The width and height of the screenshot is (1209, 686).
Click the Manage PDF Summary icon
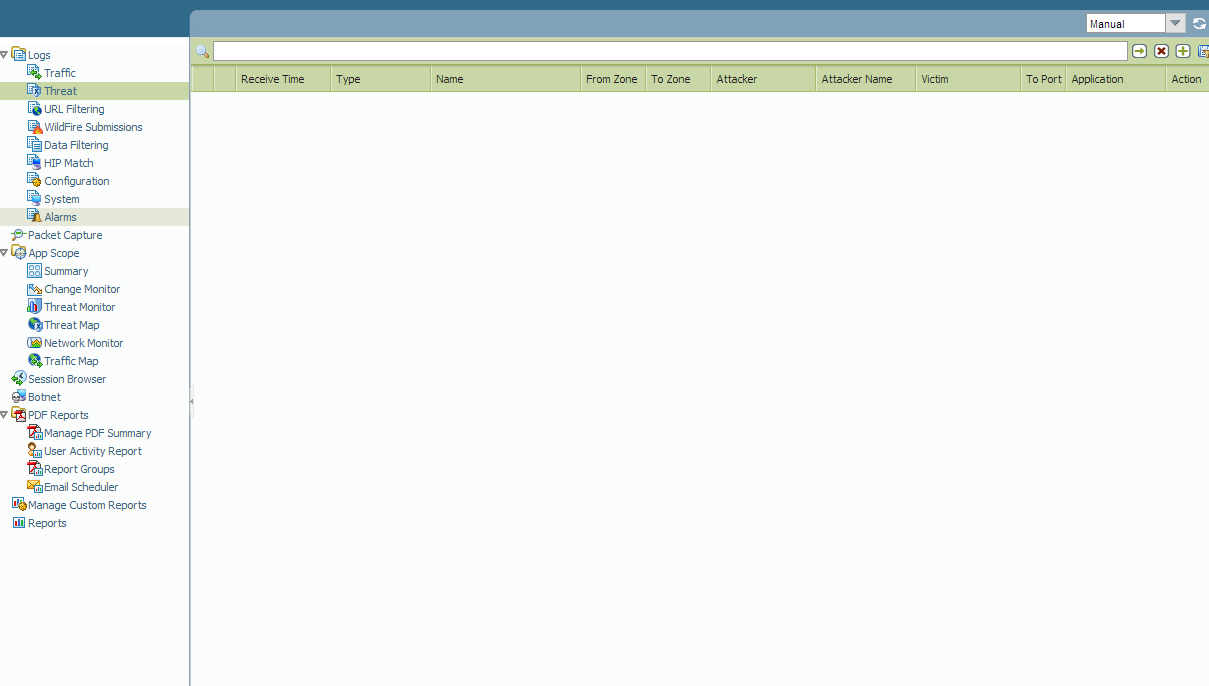[34, 433]
